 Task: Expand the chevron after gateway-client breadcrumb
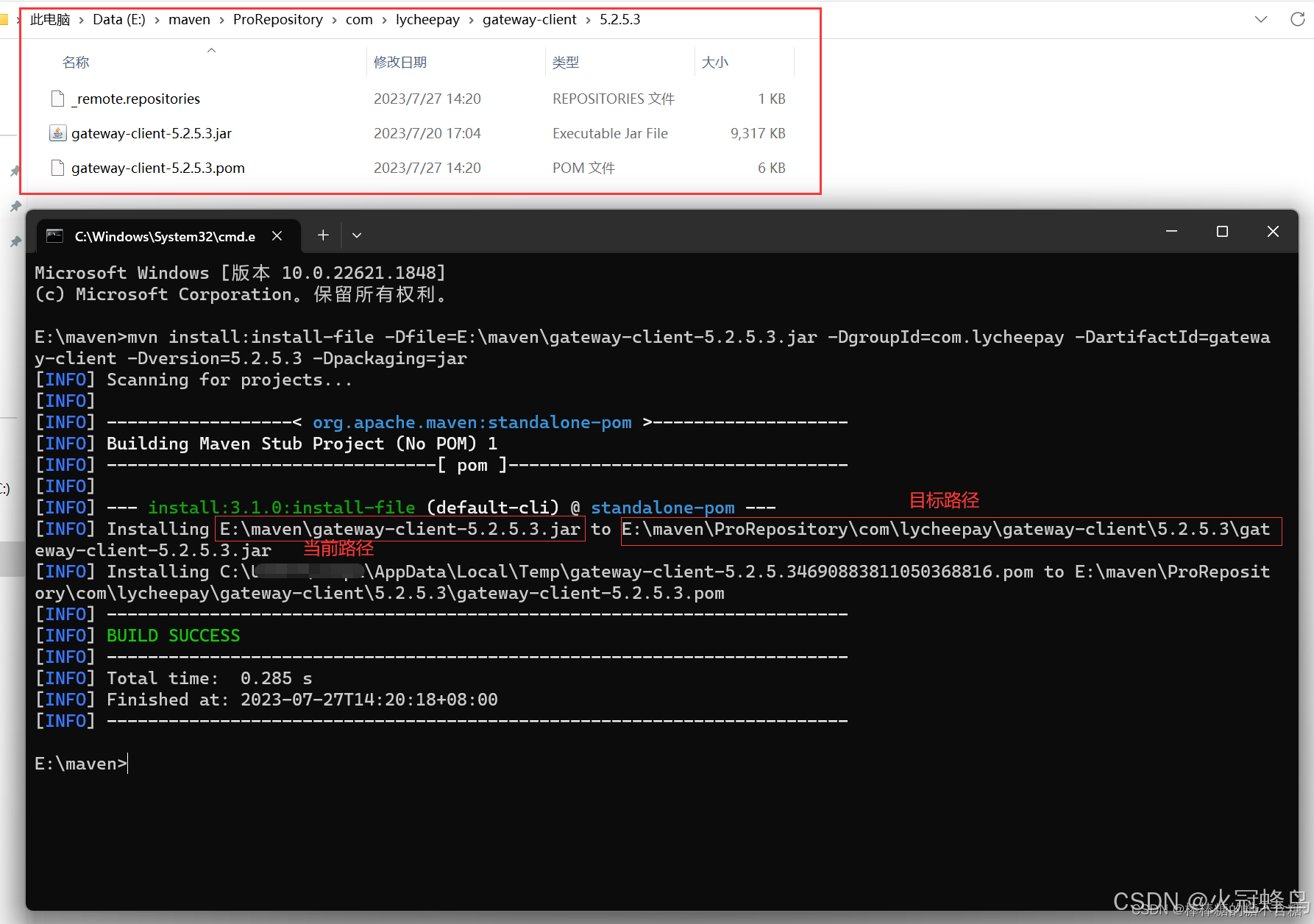tap(588, 20)
